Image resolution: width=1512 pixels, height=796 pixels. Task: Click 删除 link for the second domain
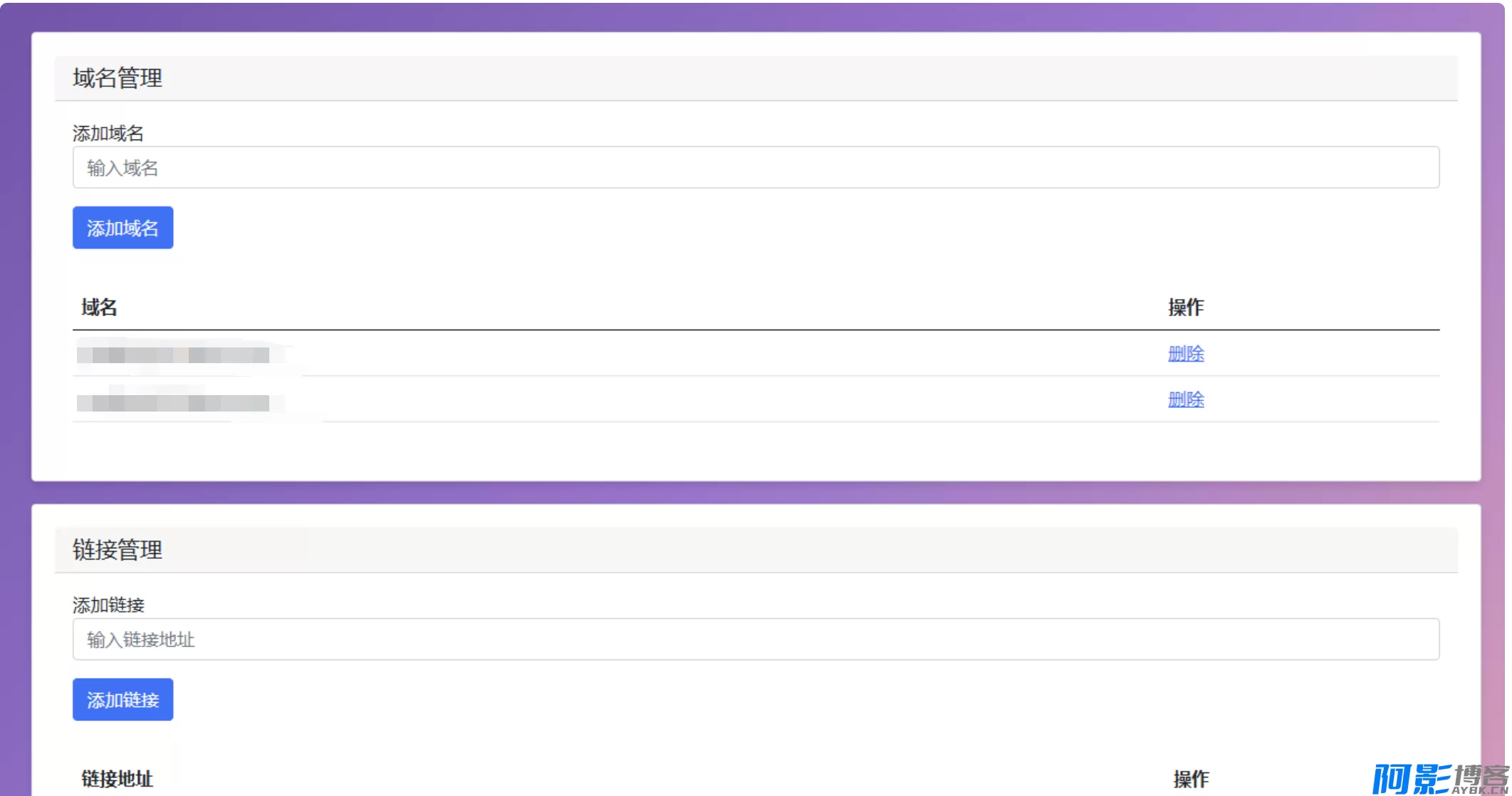coord(1185,399)
